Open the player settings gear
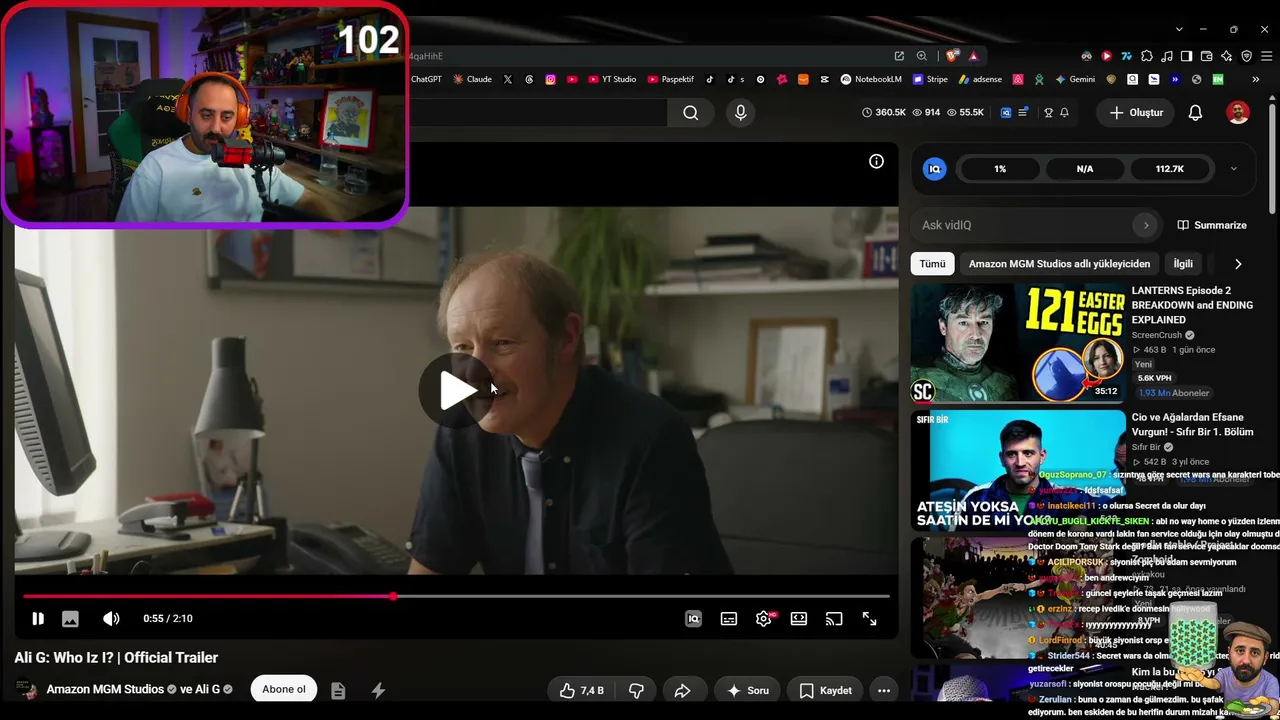The image size is (1280, 720). coord(764,619)
